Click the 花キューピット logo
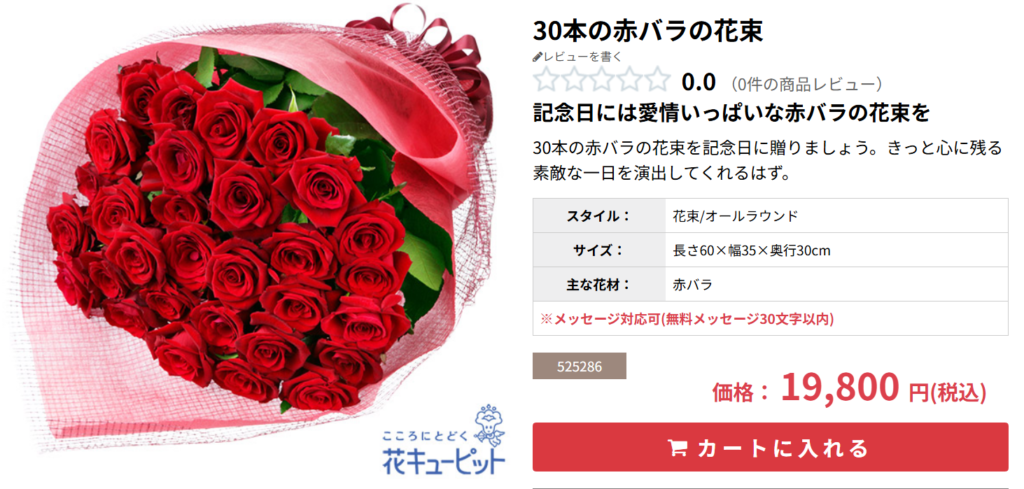 tap(443, 441)
